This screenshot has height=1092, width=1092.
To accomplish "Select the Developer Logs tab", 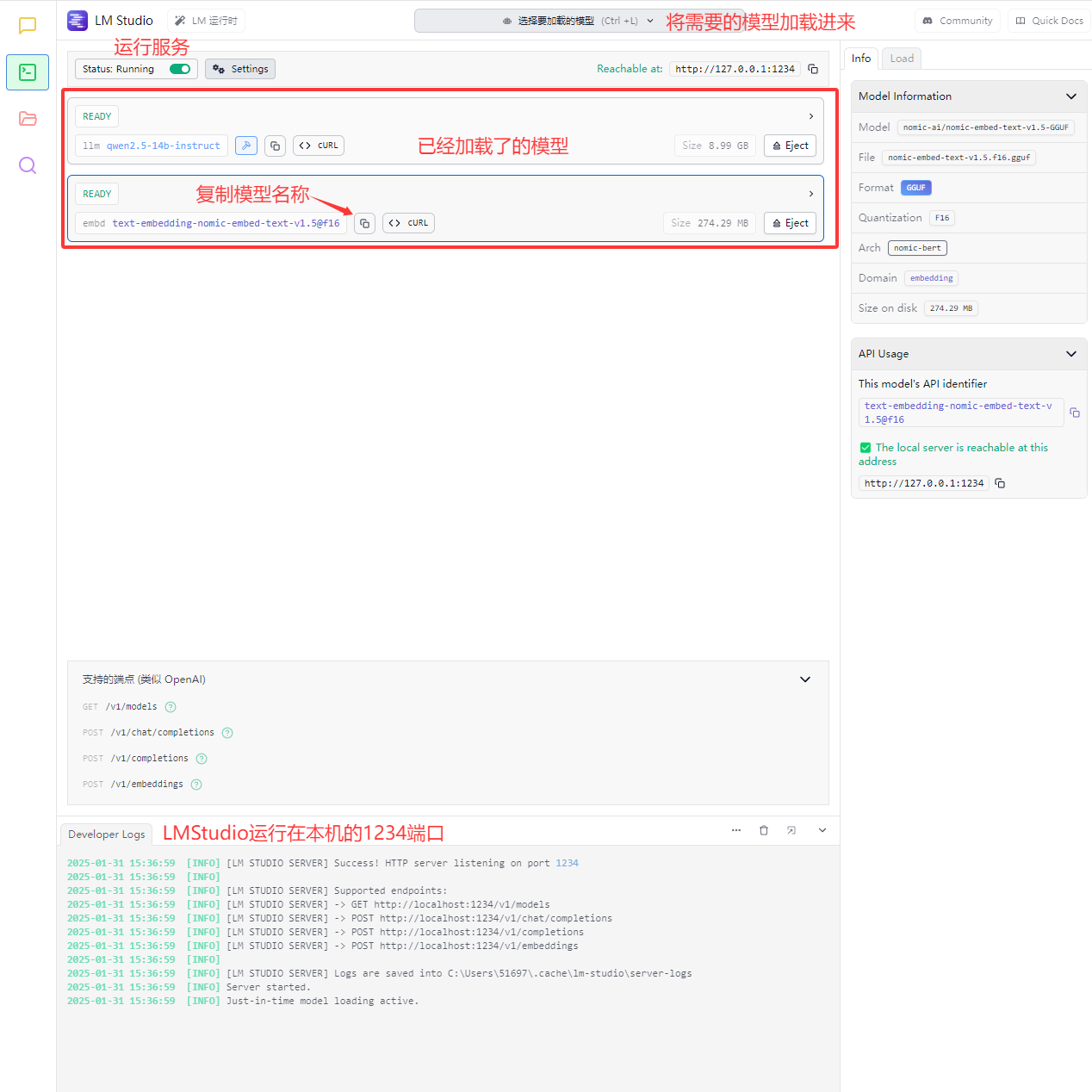I will point(106,835).
